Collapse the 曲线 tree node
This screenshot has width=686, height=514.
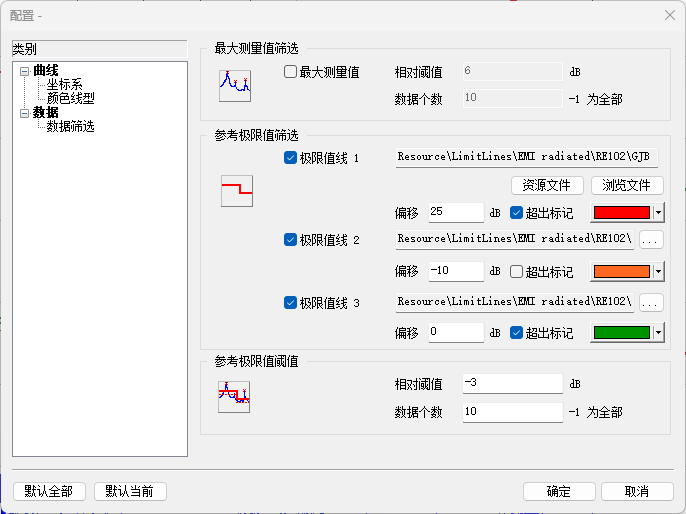click(24, 70)
